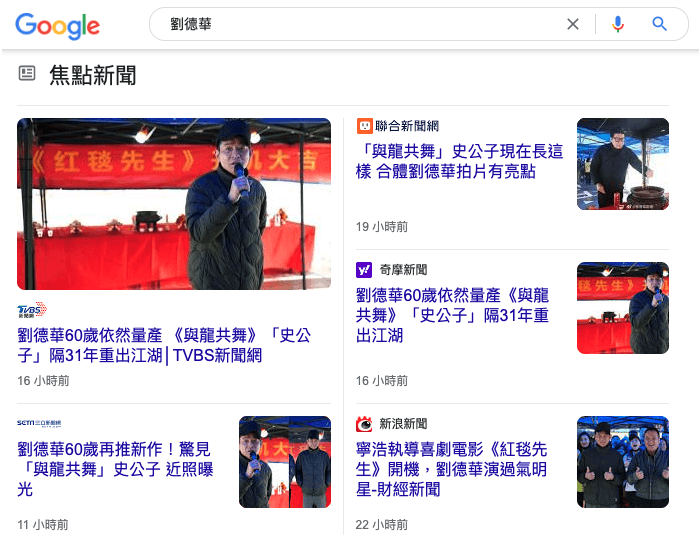The image size is (700, 554).
Task: Click the 奇摩新聞 source name
Action: tap(403, 270)
